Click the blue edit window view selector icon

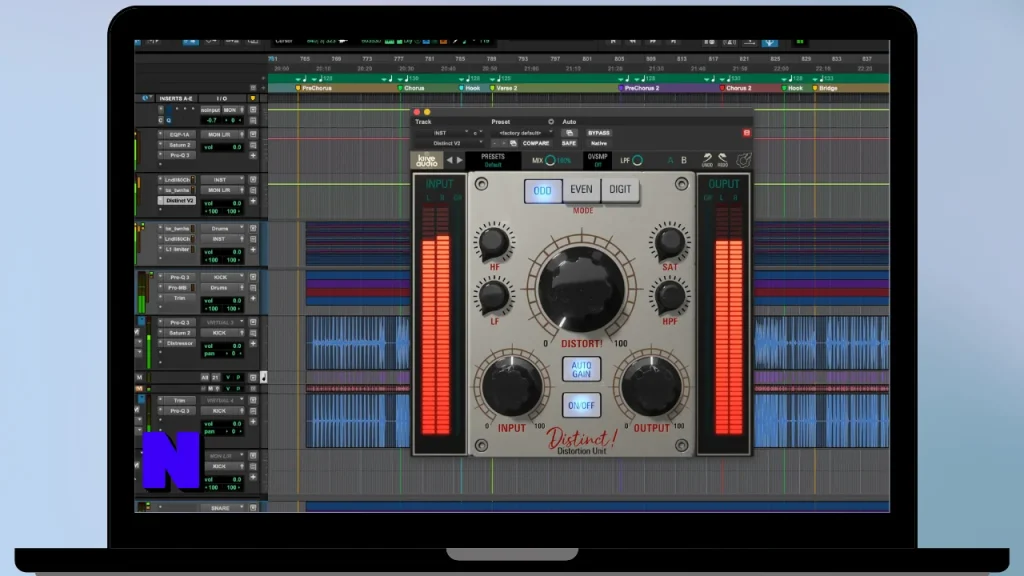click(x=145, y=98)
